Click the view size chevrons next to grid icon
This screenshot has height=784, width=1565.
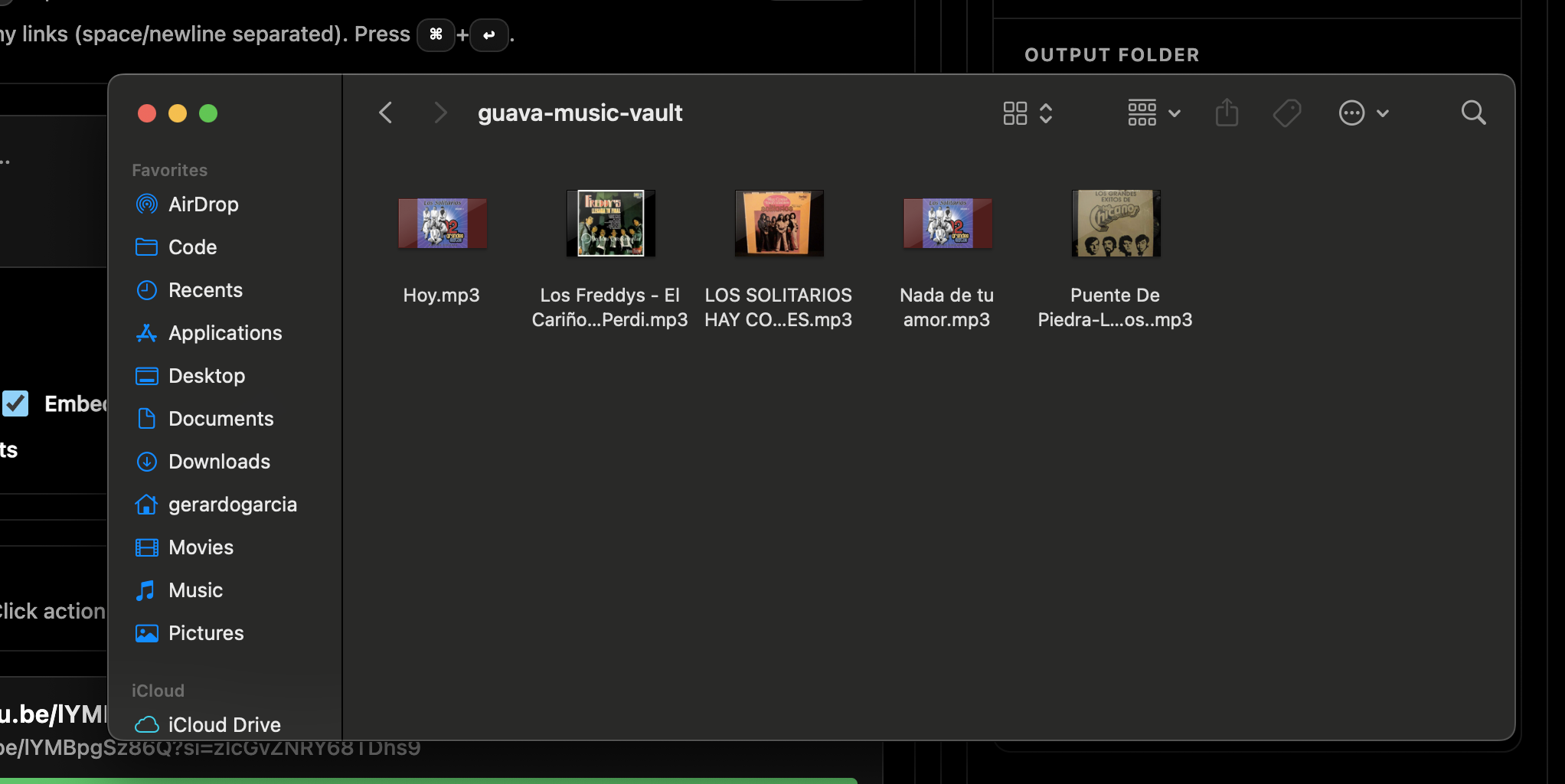tap(1046, 113)
